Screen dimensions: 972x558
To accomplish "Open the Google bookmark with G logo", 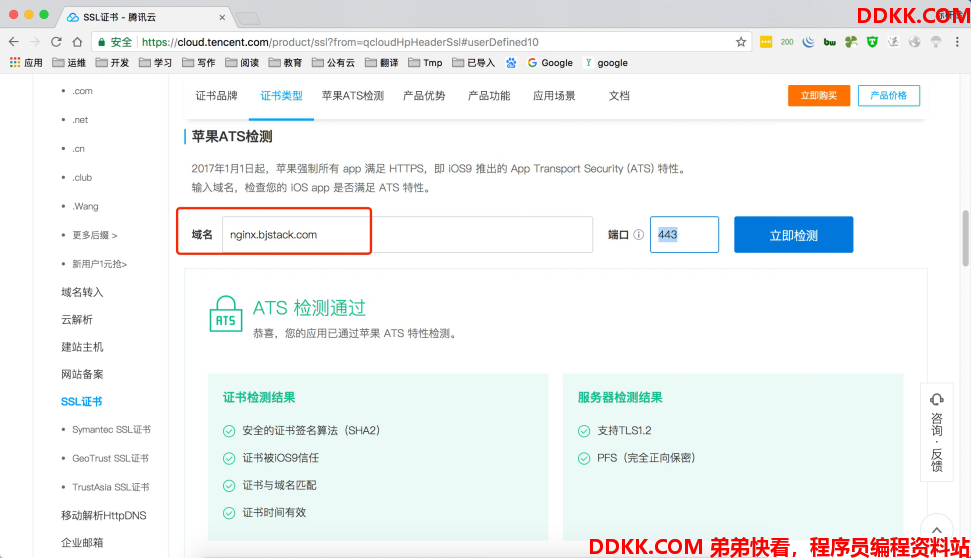I will coord(550,63).
